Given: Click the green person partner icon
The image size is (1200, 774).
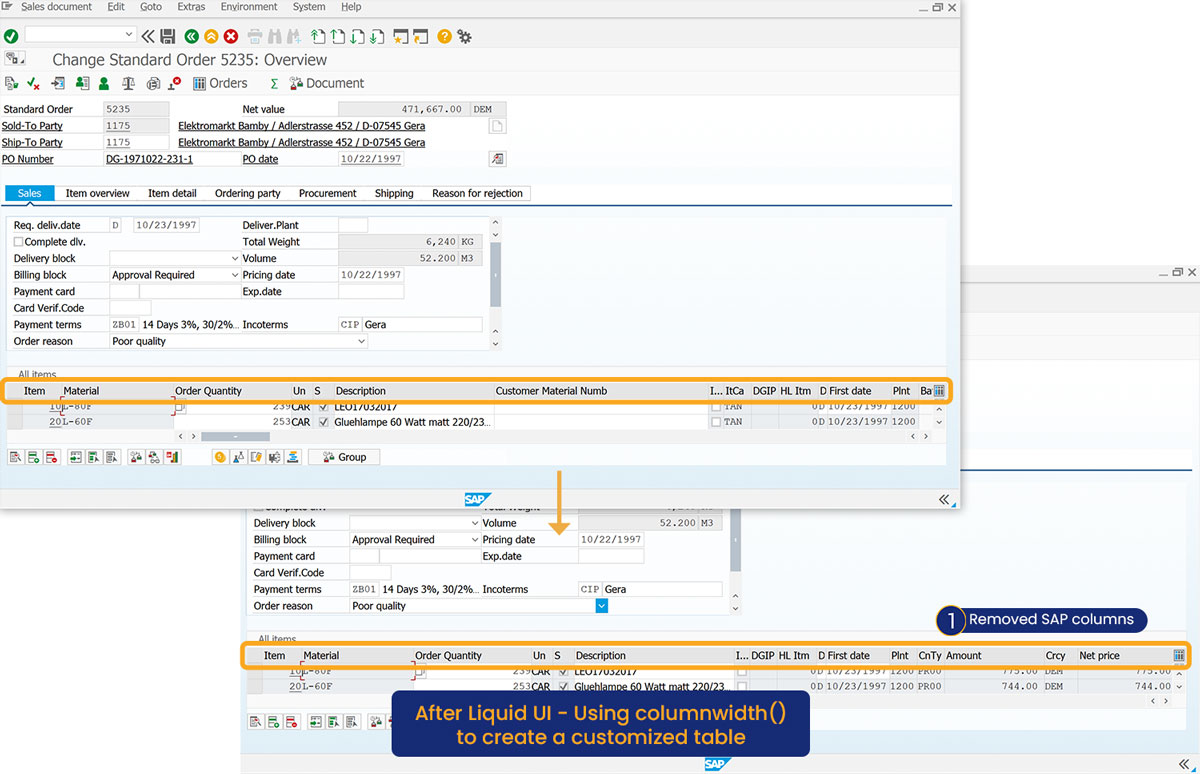Looking at the screenshot, I should click(104, 84).
